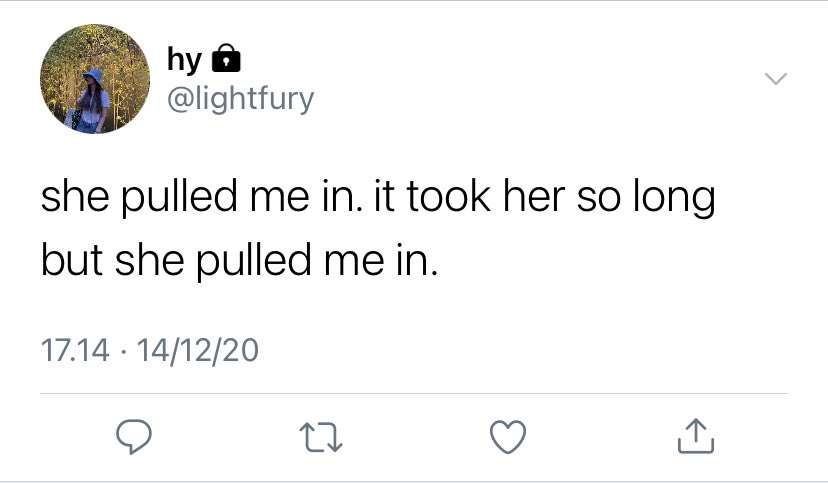Click the word 'took' in the tweet
828x483 pixels.
pos(448,196)
